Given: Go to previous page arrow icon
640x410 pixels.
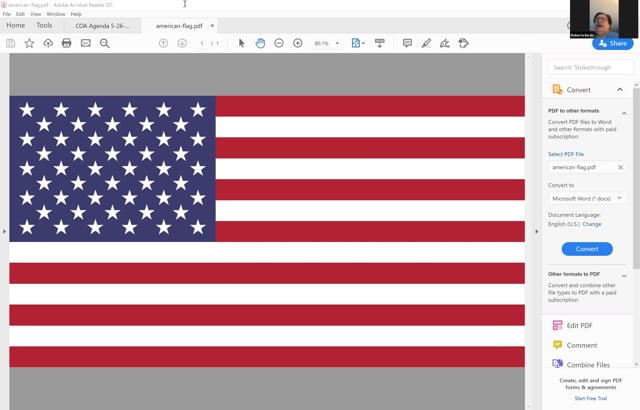Looking at the screenshot, I should click(163, 43).
